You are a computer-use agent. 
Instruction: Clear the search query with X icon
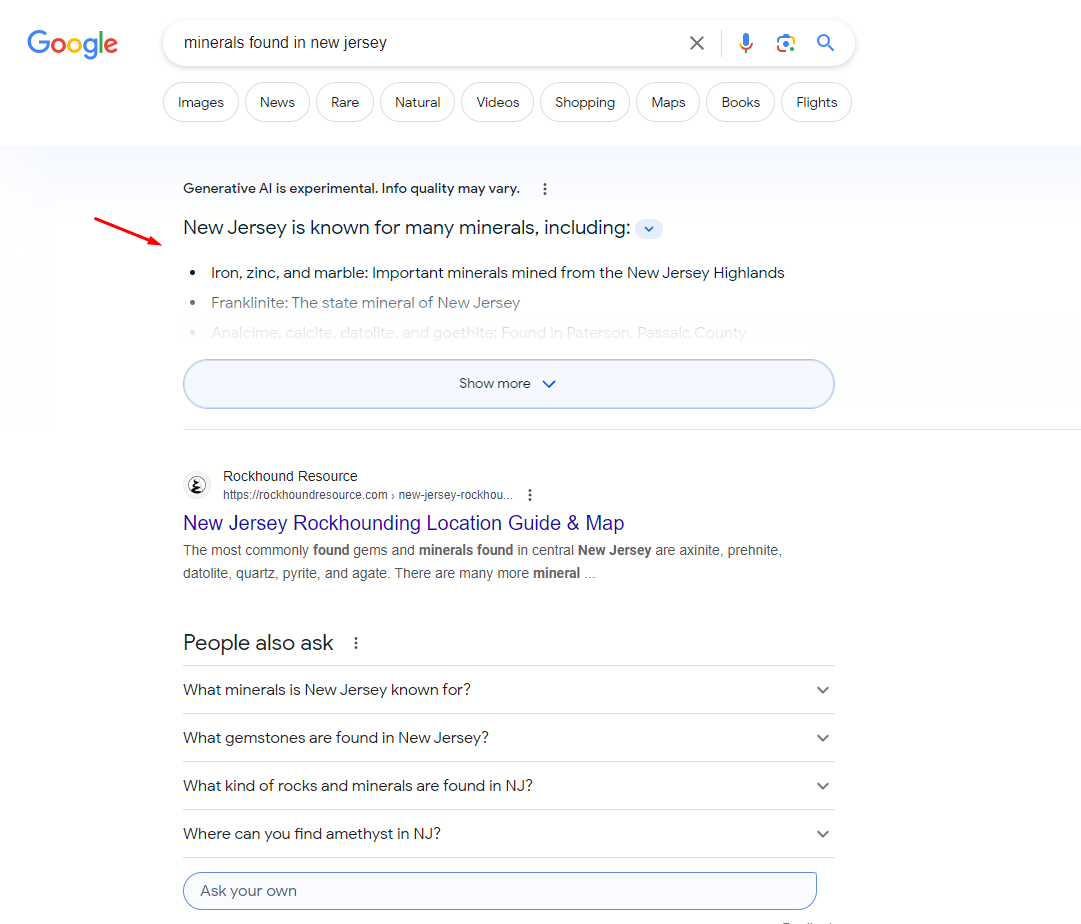pos(697,43)
